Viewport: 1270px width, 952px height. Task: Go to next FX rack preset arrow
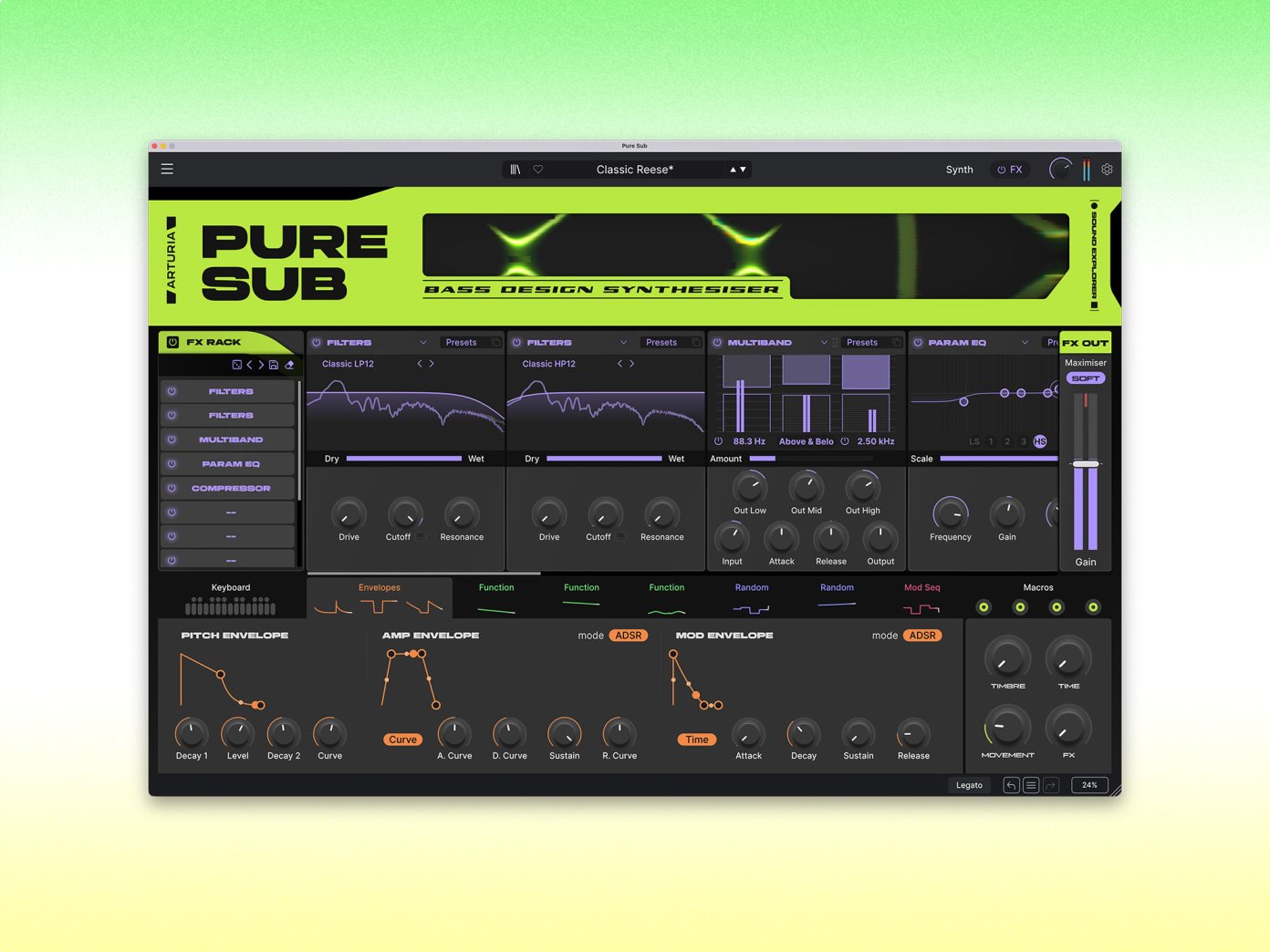click(261, 365)
